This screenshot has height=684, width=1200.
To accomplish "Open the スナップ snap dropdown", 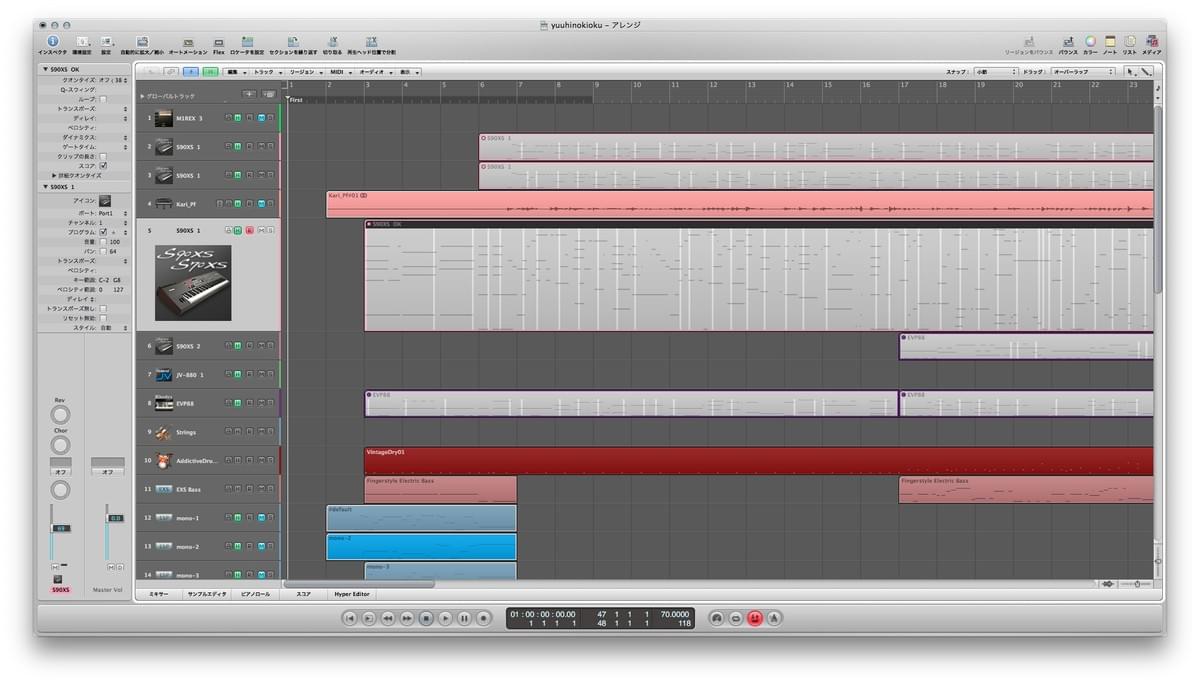I will tap(996, 72).
